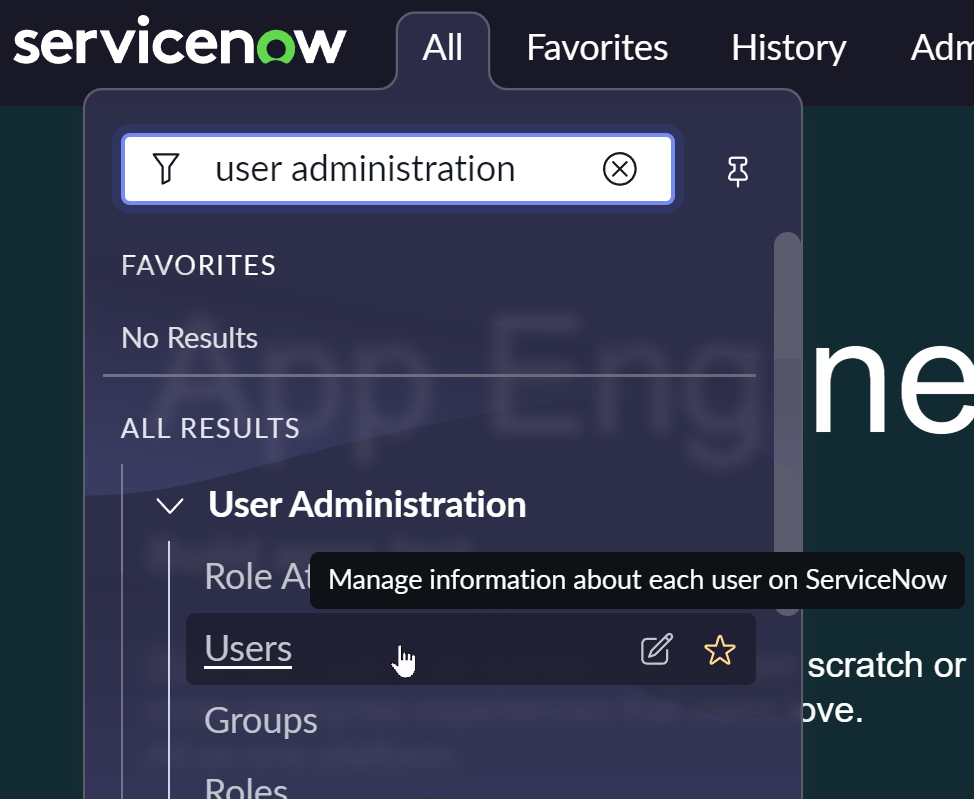Go to the Roles module

pos(246,788)
